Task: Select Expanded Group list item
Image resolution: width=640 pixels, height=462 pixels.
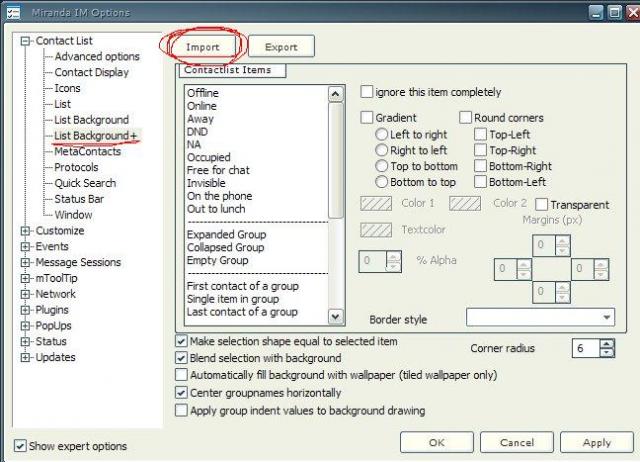Action: pos(227,235)
